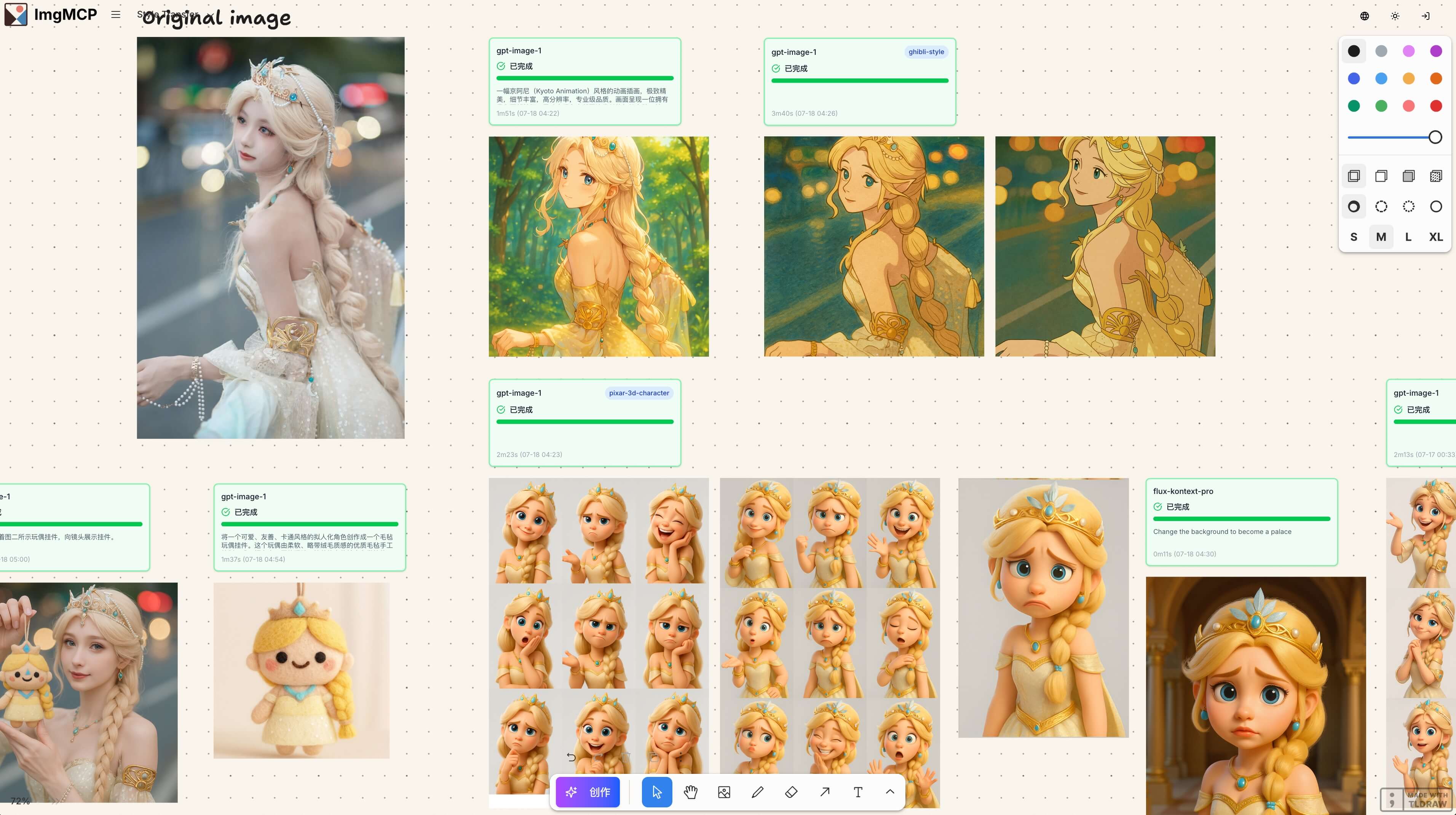Image resolution: width=1456 pixels, height=815 pixels.
Task: Click the sign-in arrow icon
Action: click(1426, 16)
